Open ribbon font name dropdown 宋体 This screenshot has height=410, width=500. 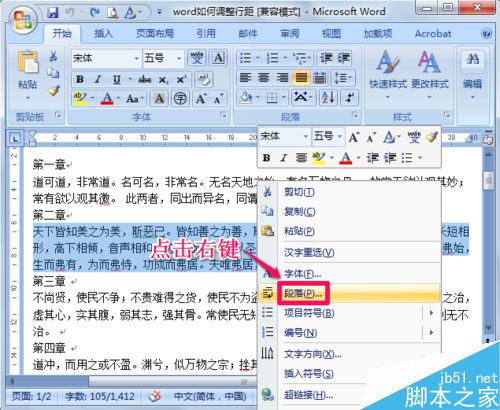[136, 58]
